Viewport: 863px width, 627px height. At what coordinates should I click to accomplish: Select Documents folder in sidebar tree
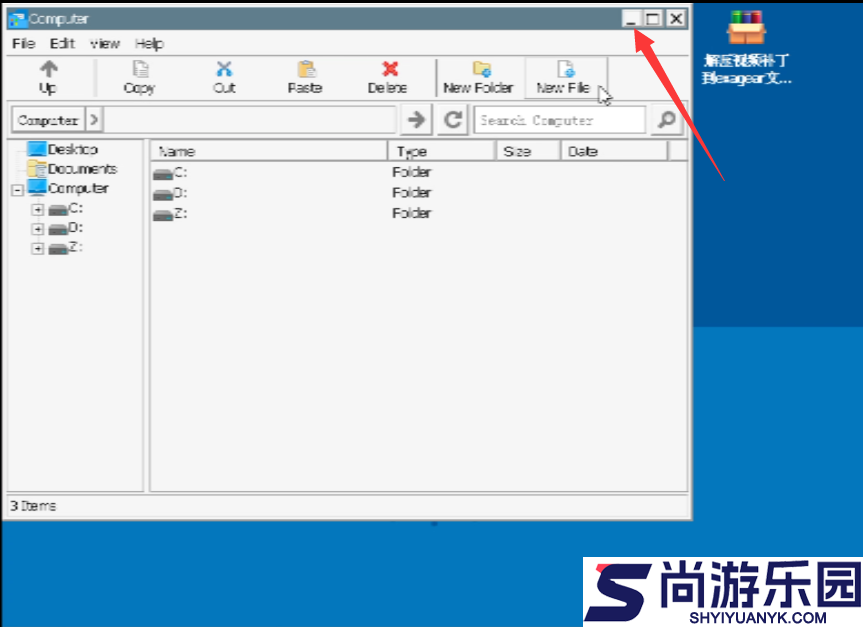pos(82,169)
